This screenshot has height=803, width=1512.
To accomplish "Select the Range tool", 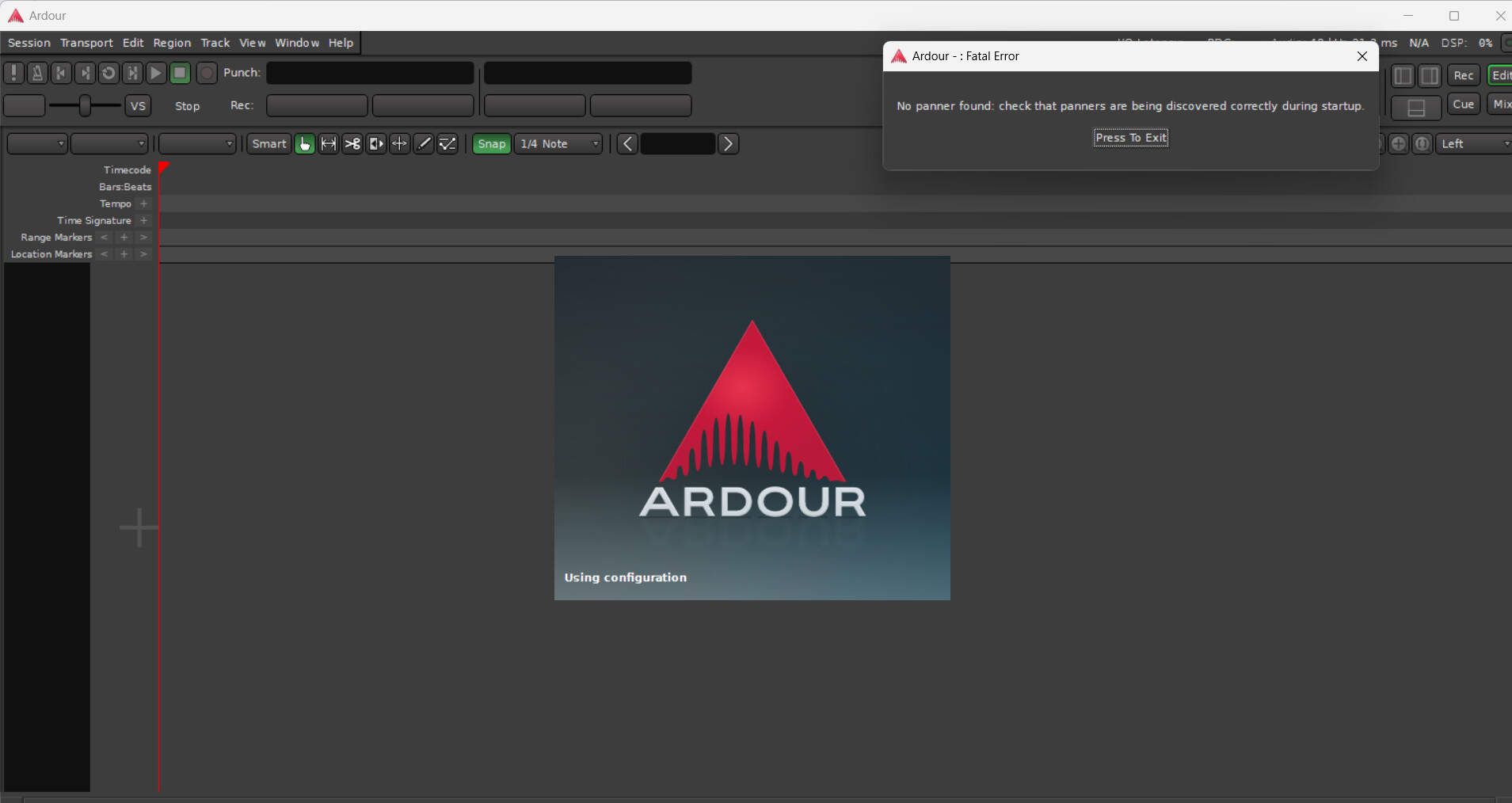I will tap(329, 143).
